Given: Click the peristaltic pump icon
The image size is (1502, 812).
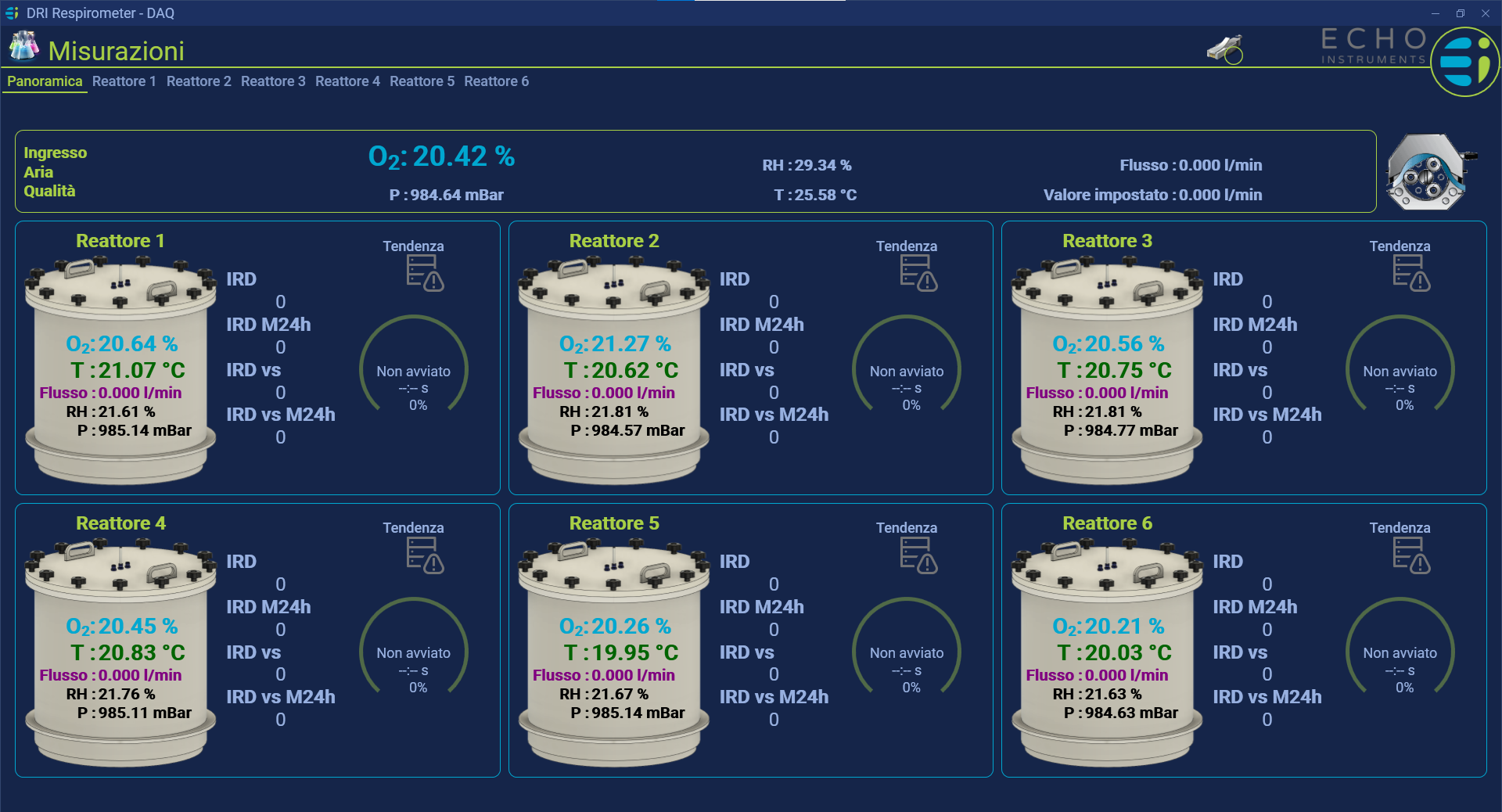Looking at the screenshot, I should pos(1428,172).
